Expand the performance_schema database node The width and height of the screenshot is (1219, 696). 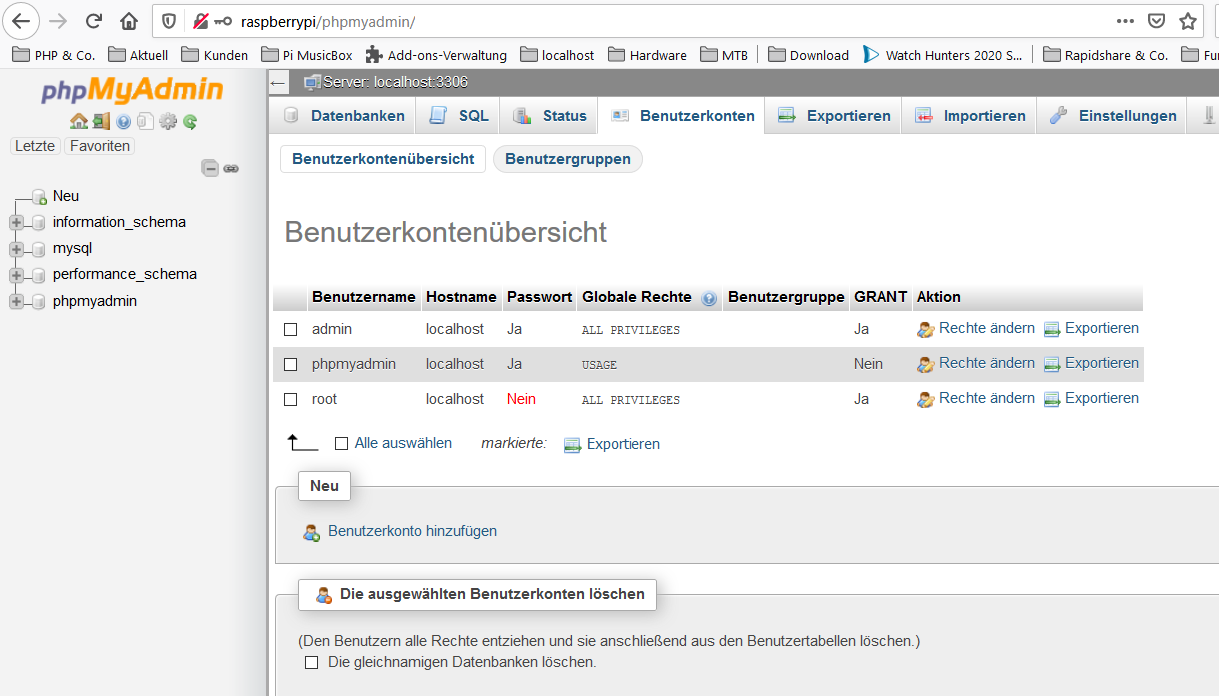[x=16, y=274]
